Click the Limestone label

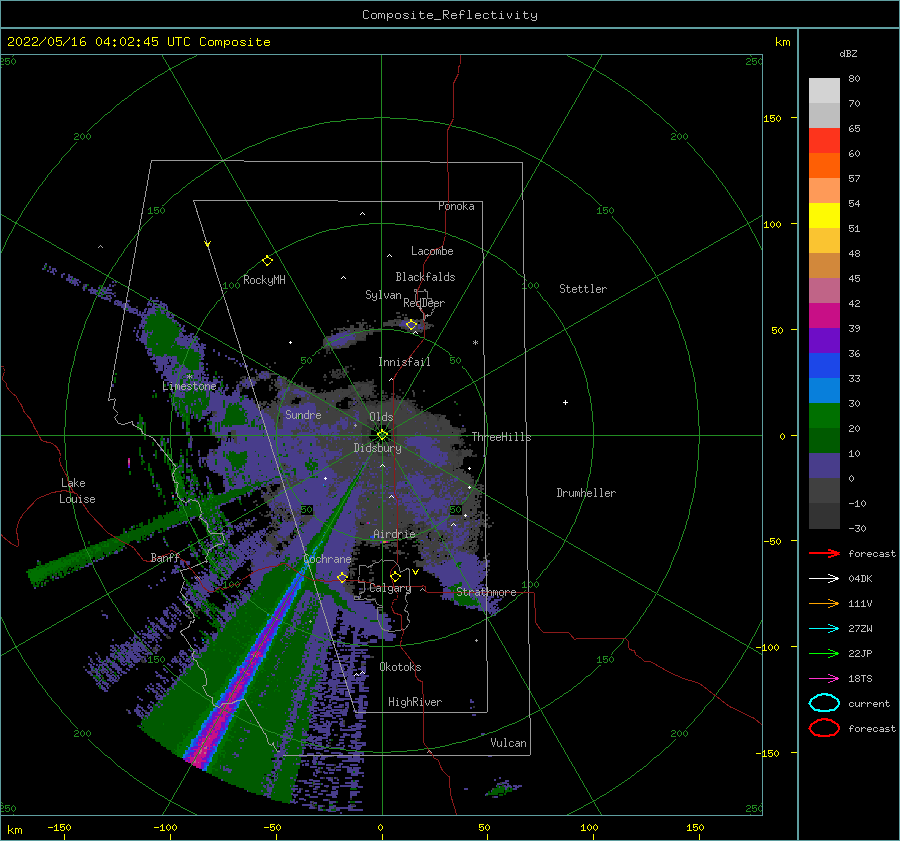189,386
